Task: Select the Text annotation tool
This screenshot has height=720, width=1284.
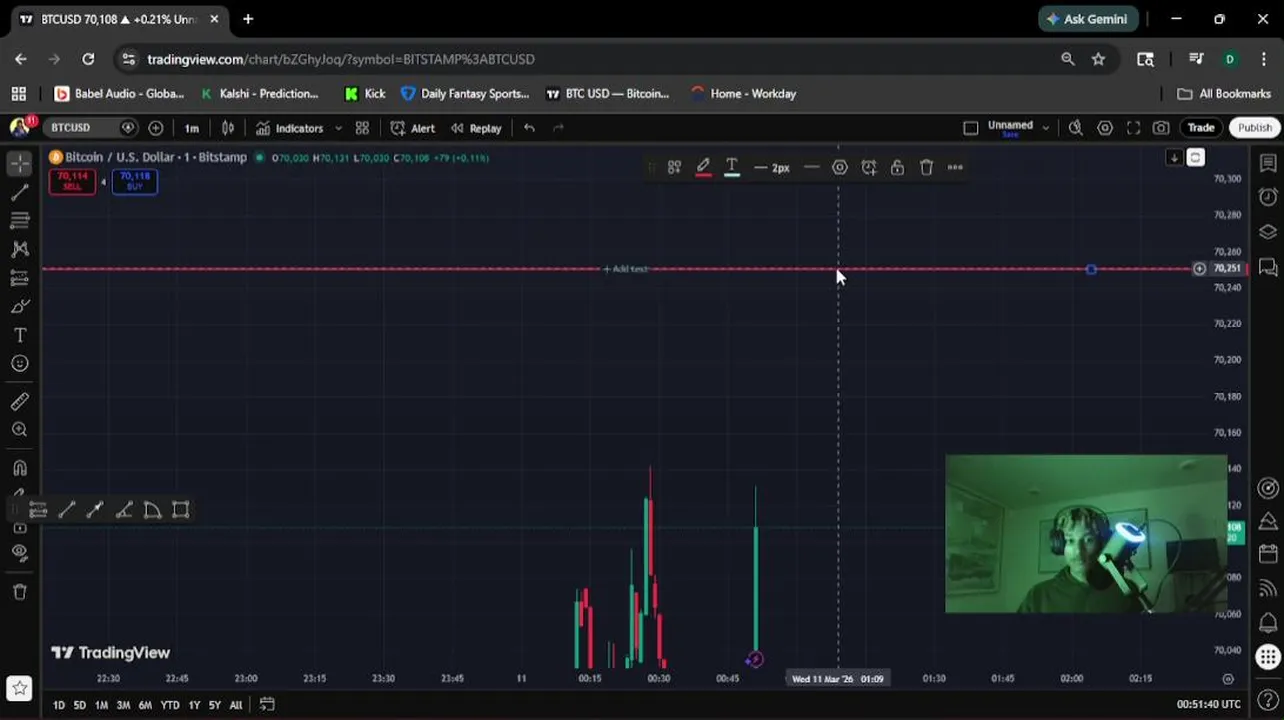Action: [x=20, y=335]
